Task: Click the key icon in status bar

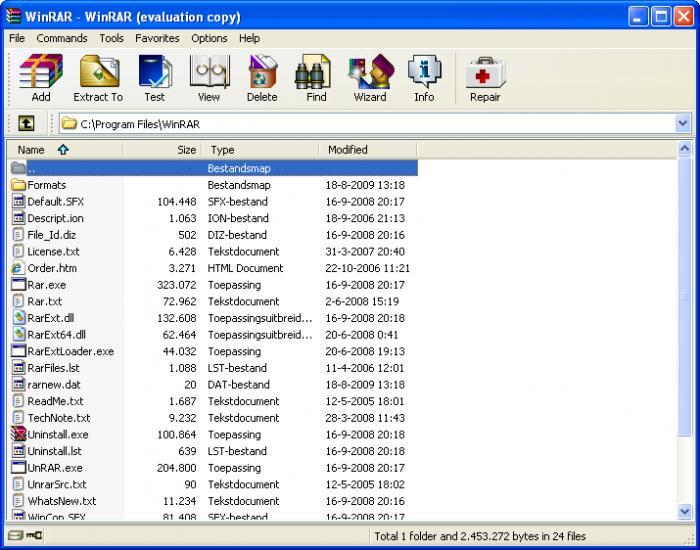Action: pos(34,535)
